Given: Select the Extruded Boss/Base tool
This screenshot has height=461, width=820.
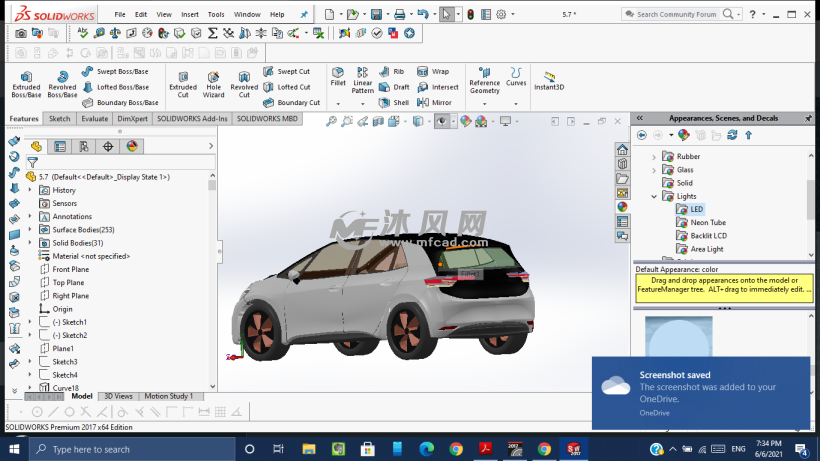Looking at the screenshot, I should [26, 84].
